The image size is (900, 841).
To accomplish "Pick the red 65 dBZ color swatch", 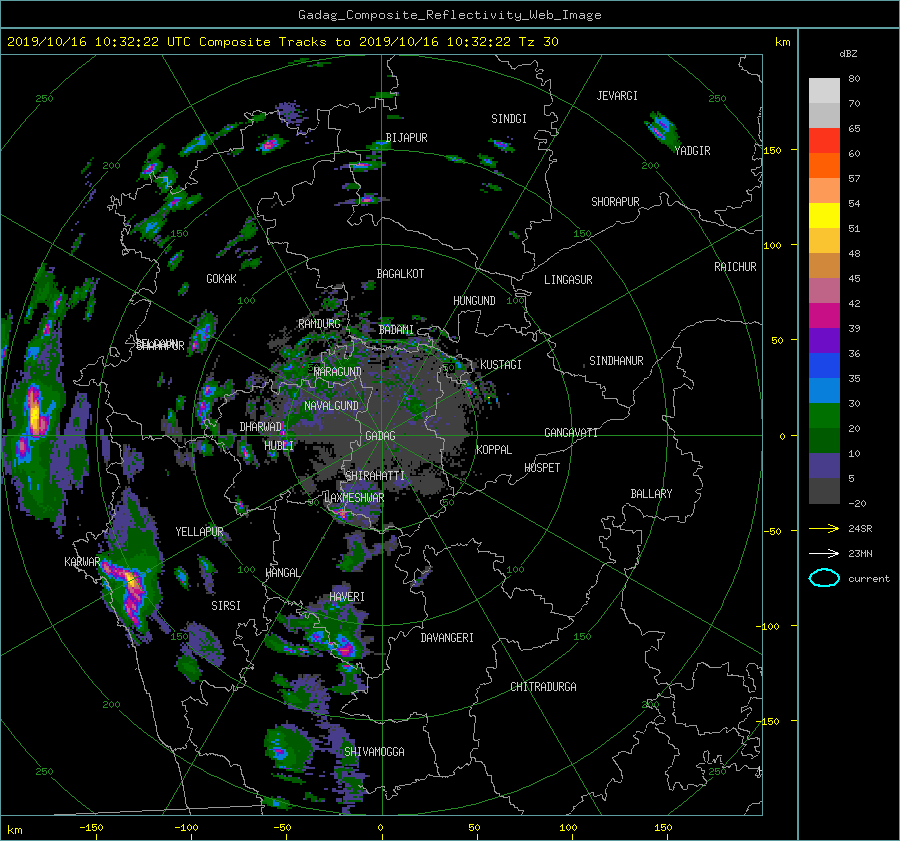I will click(824, 140).
